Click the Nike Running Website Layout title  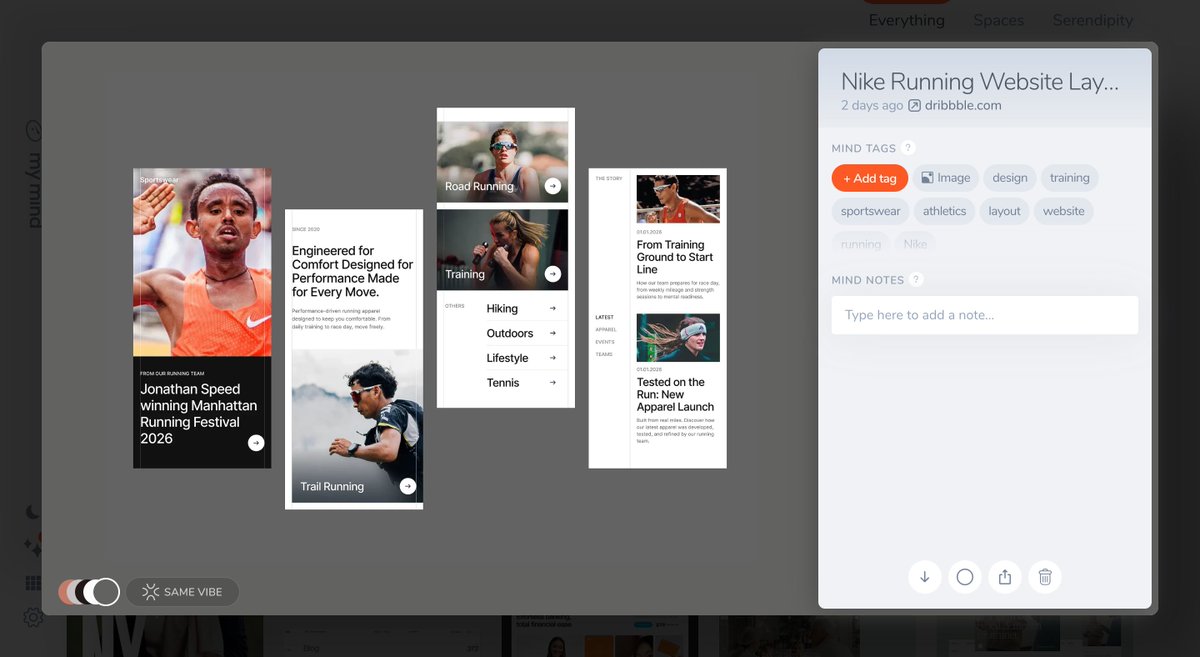tap(980, 82)
